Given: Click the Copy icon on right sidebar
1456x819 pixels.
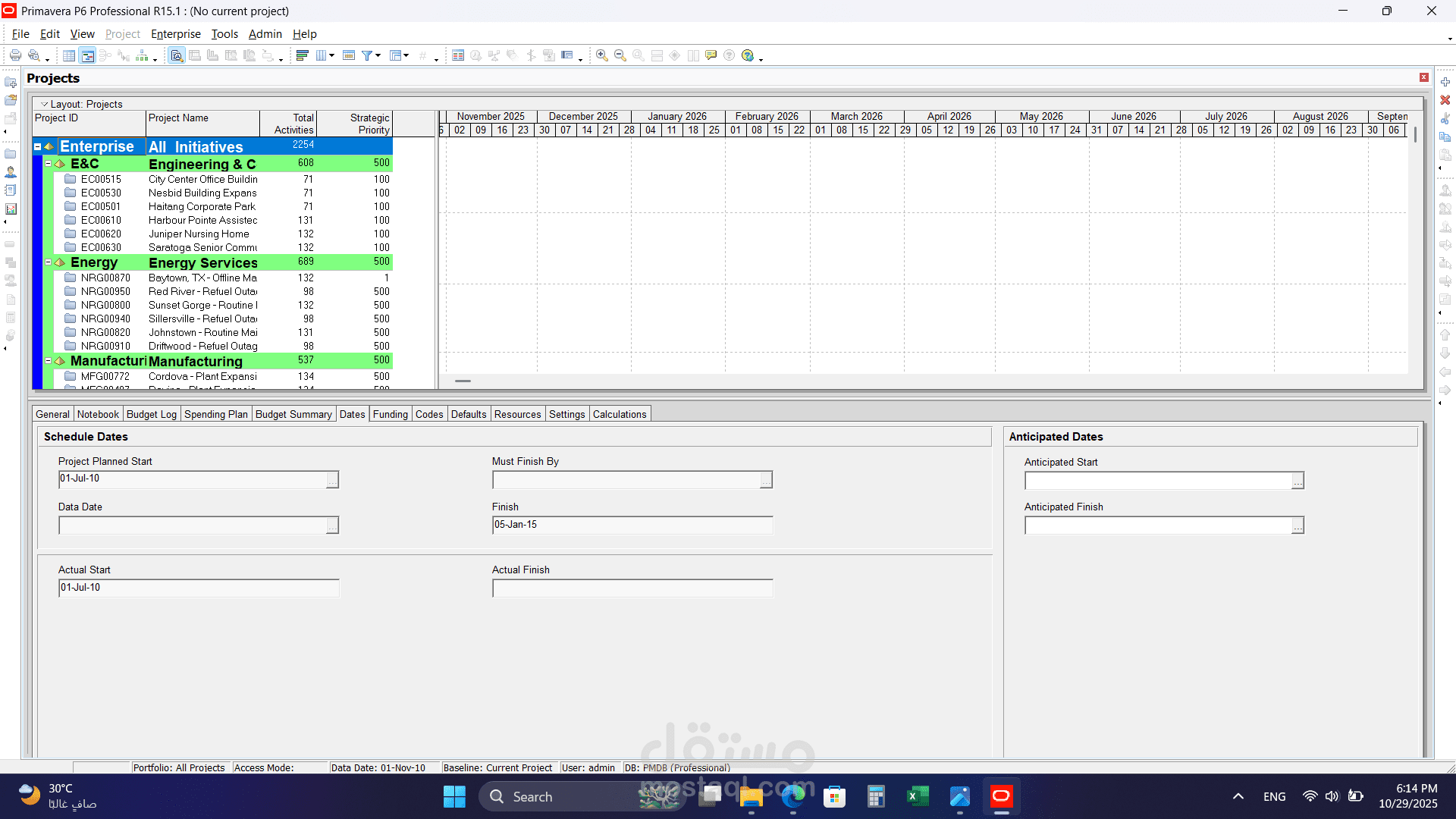Looking at the screenshot, I should click(x=1445, y=136).
